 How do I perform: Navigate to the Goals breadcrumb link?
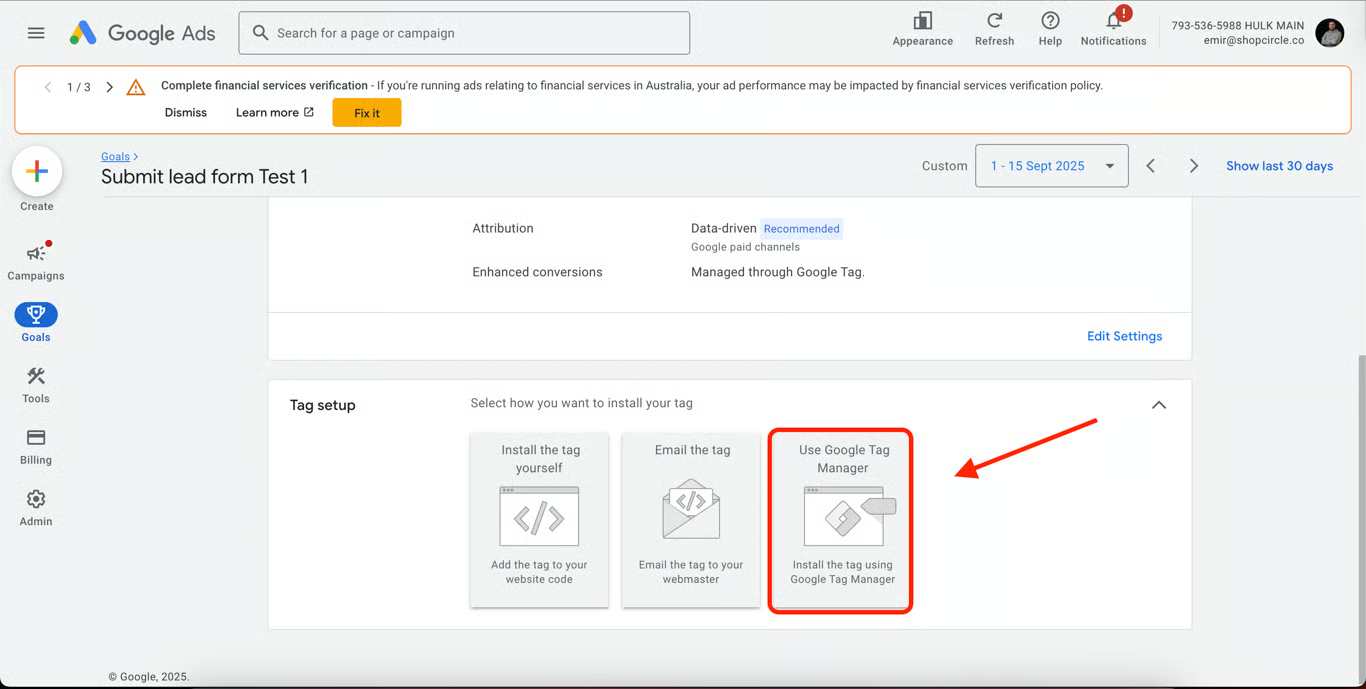pyautogui.click(x=115, y=156)
